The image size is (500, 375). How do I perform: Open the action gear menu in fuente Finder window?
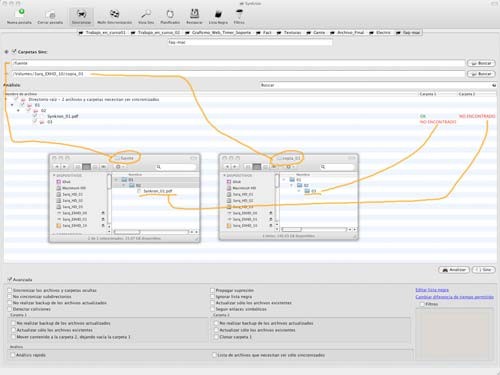(x=119, y=166)
